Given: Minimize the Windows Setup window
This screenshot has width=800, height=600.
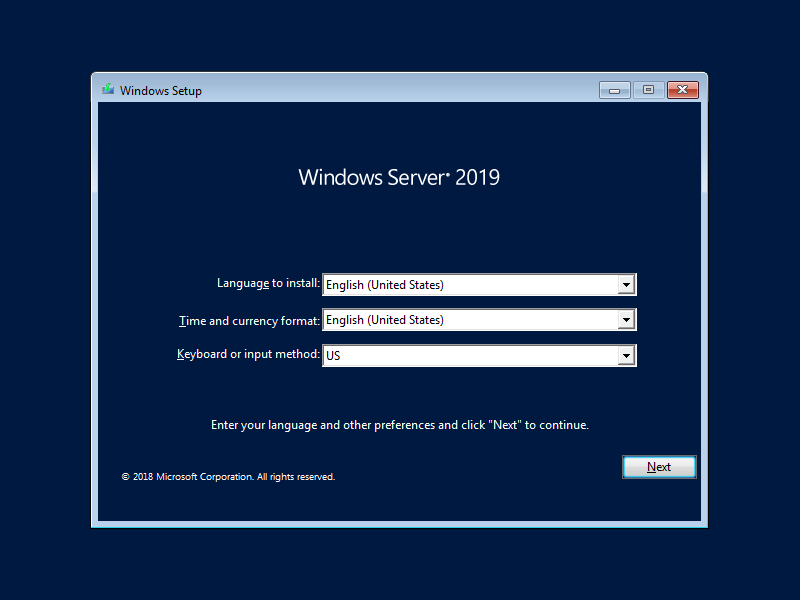Looking at the screenshot, I should (614, 90).
